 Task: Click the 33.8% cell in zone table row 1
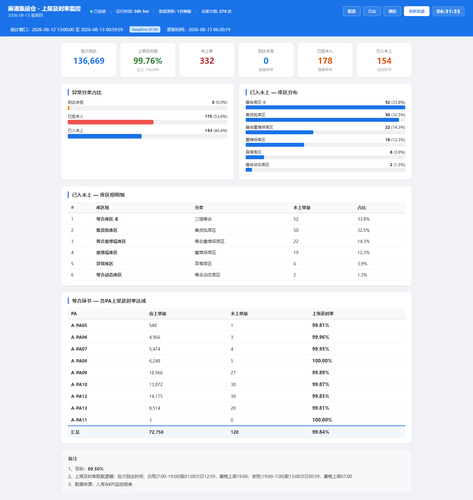(x=363, y=219)
